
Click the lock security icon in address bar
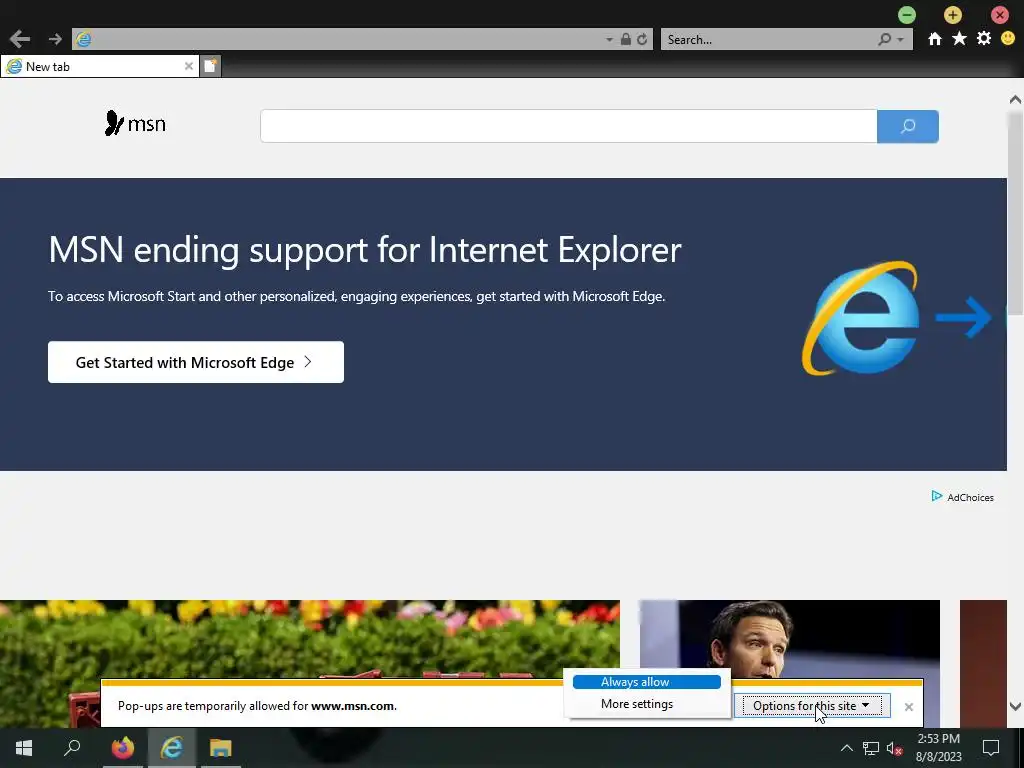pyautogui.click(x=626, y=39)
